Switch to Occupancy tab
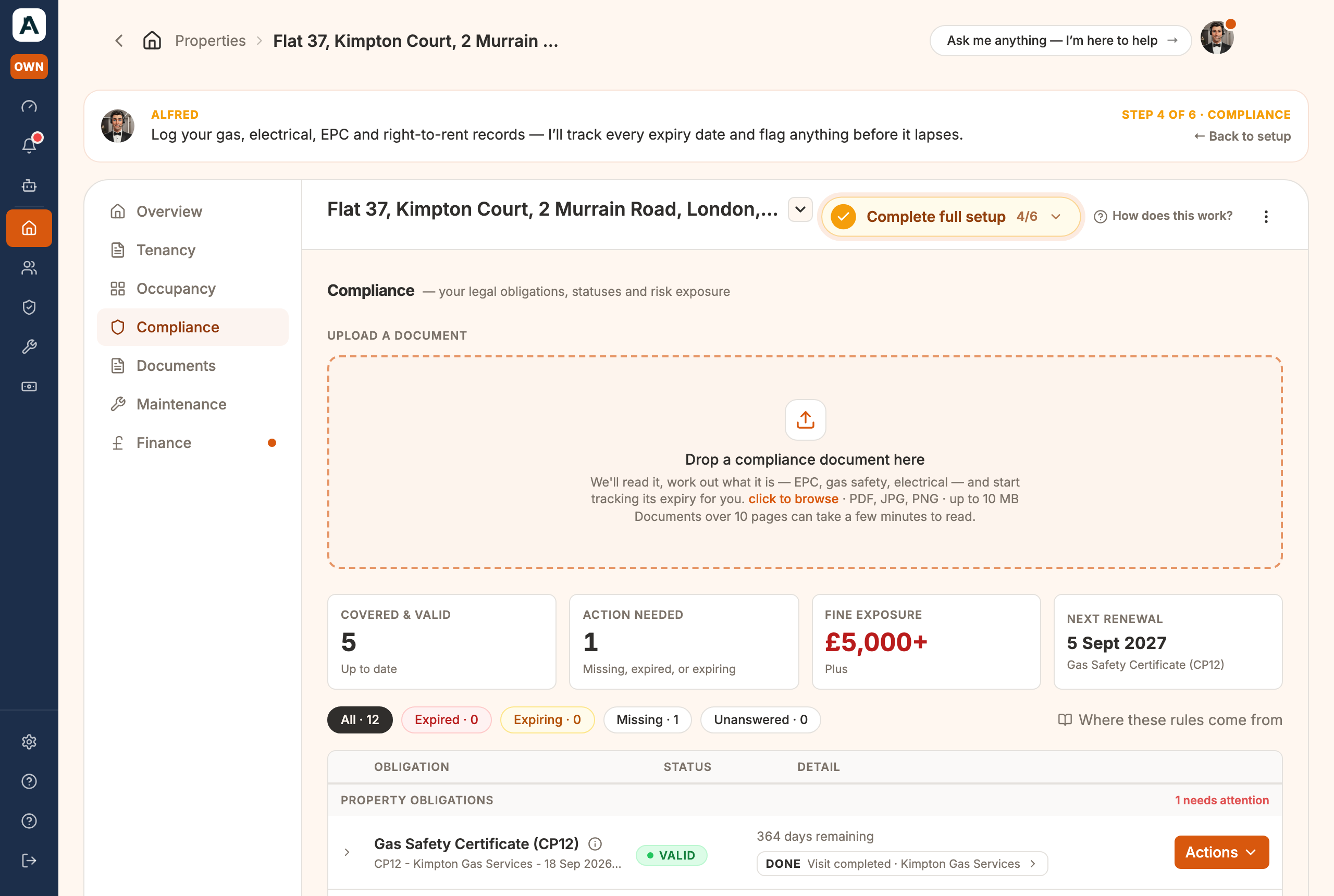 193,289
